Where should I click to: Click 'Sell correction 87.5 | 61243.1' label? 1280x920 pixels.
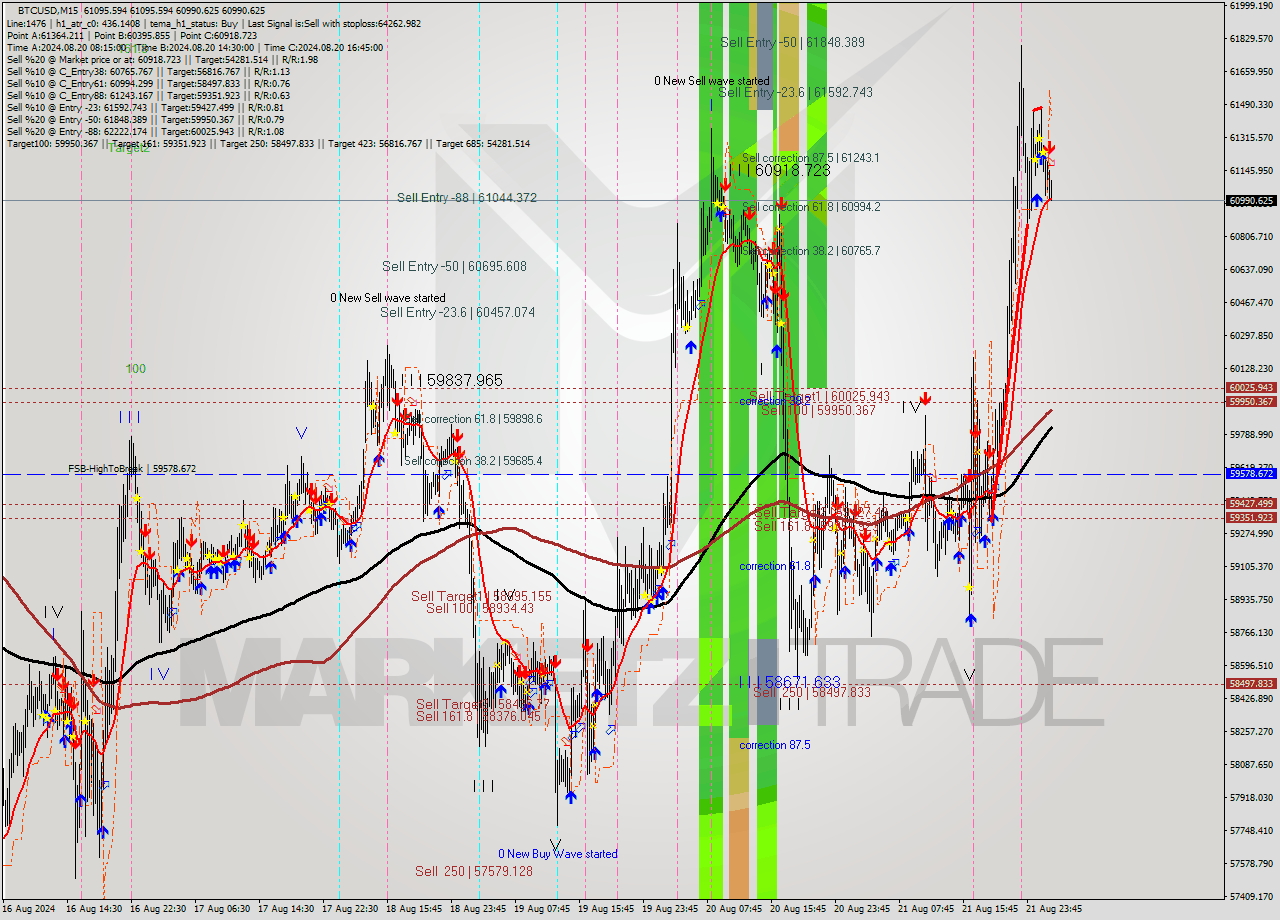(x=811, y=158)
